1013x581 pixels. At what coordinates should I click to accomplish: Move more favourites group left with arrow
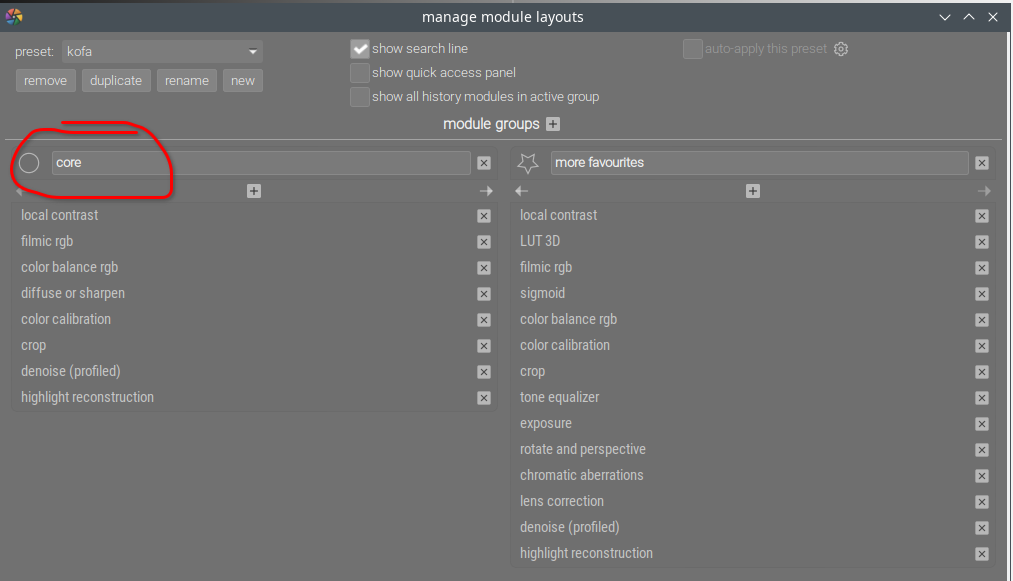coord(521,191)
